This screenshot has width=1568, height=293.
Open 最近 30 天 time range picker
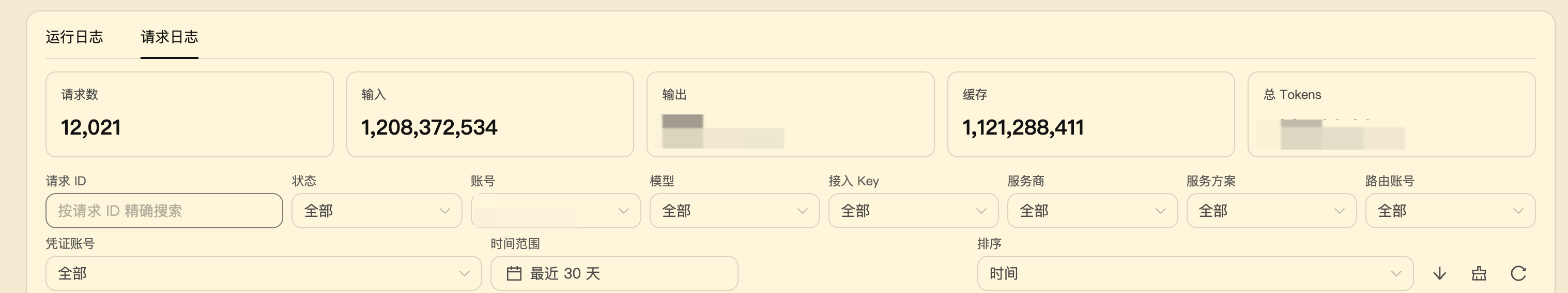click(x=614, y=273)
